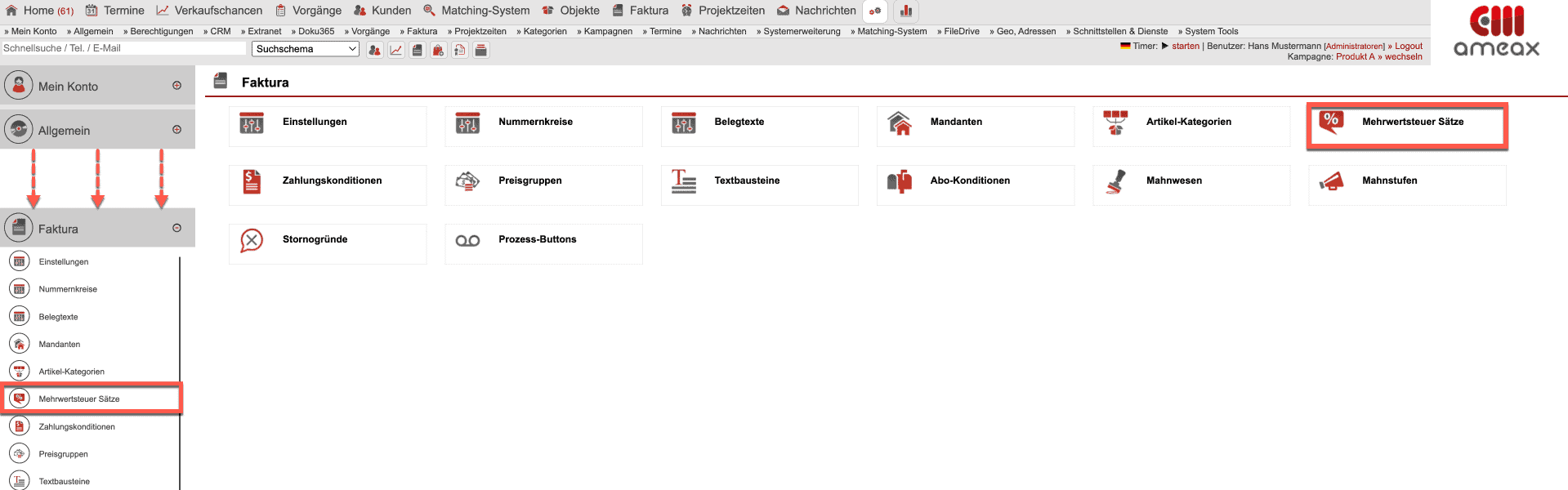Click the statistics bar chart tab icon
Image resolution: width=1568 pixels, height=490 pixels.
coord(906,11)
